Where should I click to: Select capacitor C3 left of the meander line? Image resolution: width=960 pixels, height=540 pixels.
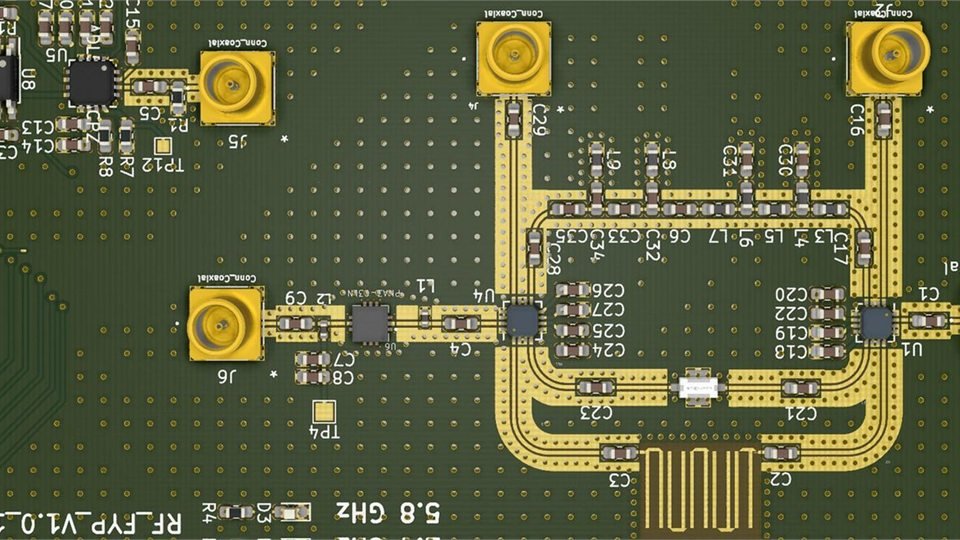click(x=618, y=454)
